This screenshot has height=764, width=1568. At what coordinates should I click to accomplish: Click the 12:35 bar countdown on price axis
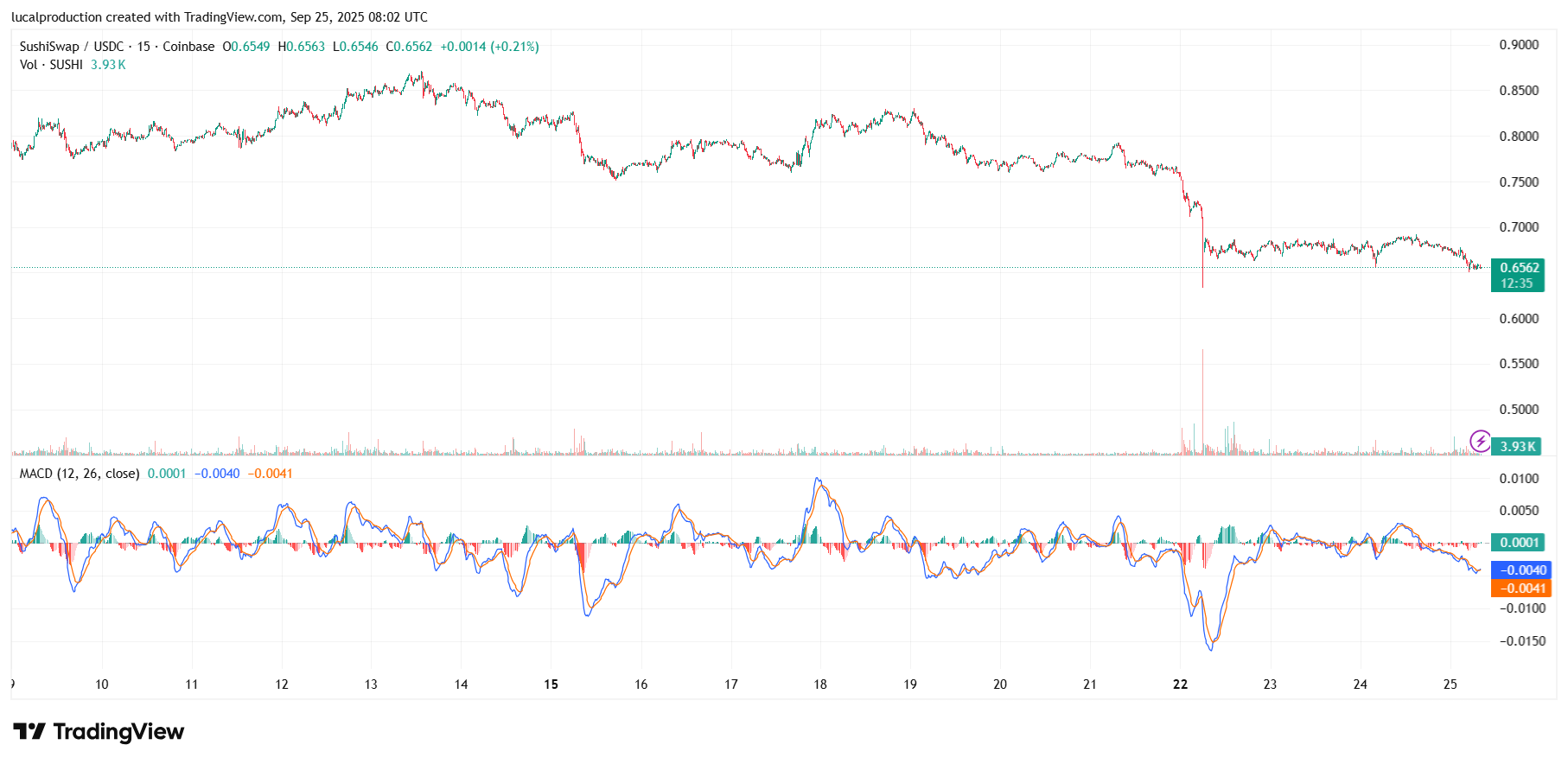tap(1517, 283)
